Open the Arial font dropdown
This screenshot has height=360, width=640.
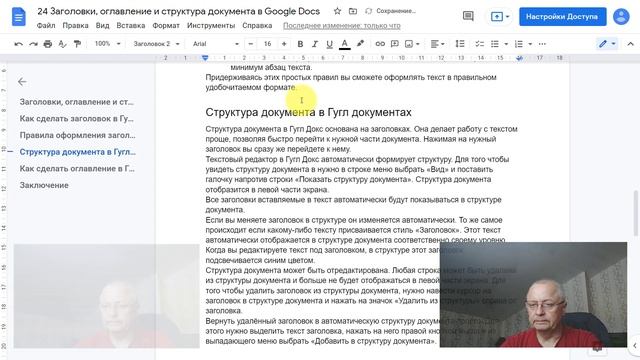216,44
